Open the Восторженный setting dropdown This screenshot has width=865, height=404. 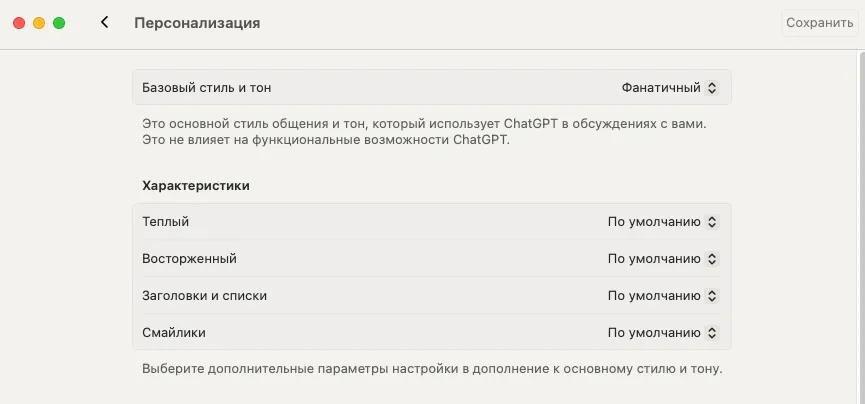662,259
